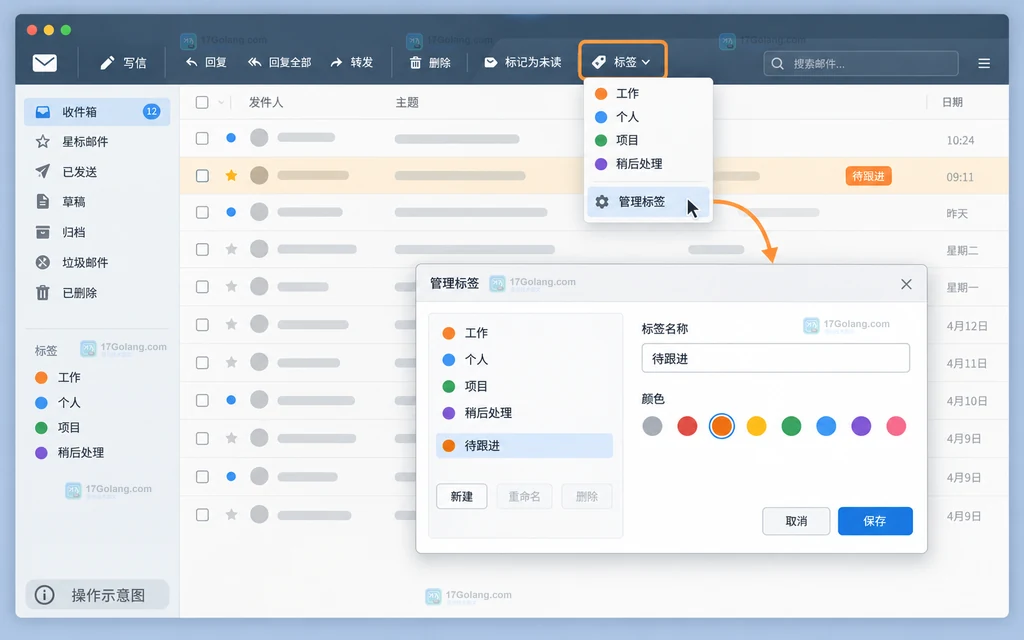1024x640 pixels.
Task: Check the 4月12日 email's checkbox
Action: pos(202,325)
